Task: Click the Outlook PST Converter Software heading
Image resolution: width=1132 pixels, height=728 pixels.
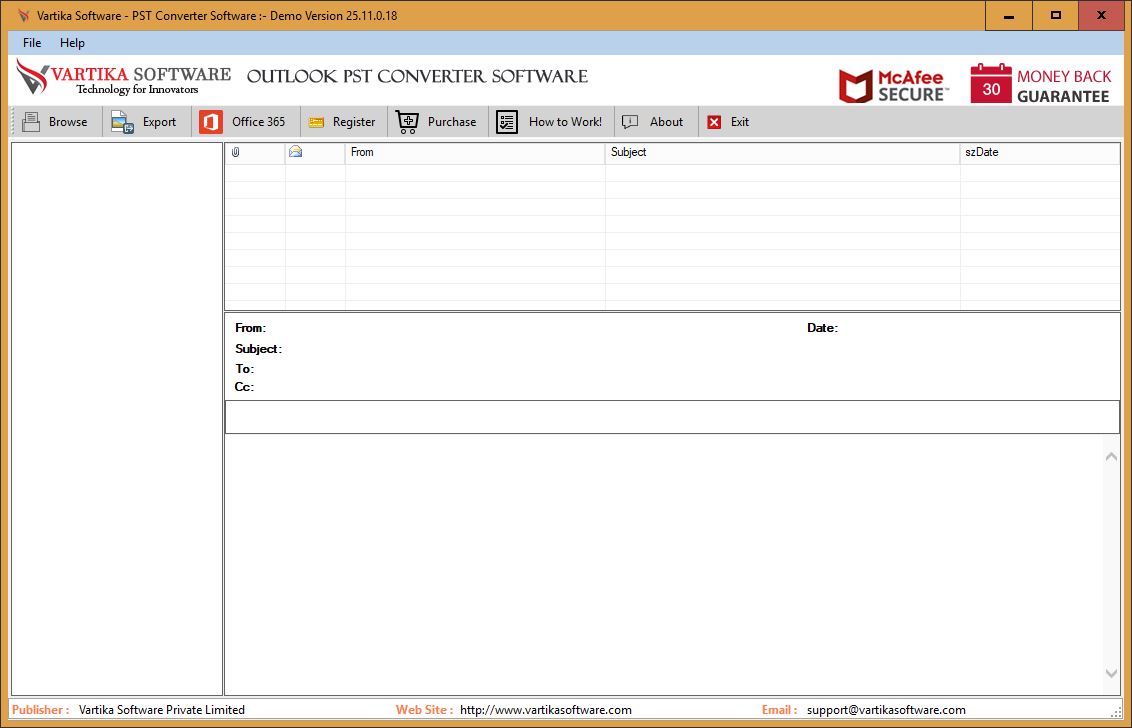Action: [x=417, y=77]
